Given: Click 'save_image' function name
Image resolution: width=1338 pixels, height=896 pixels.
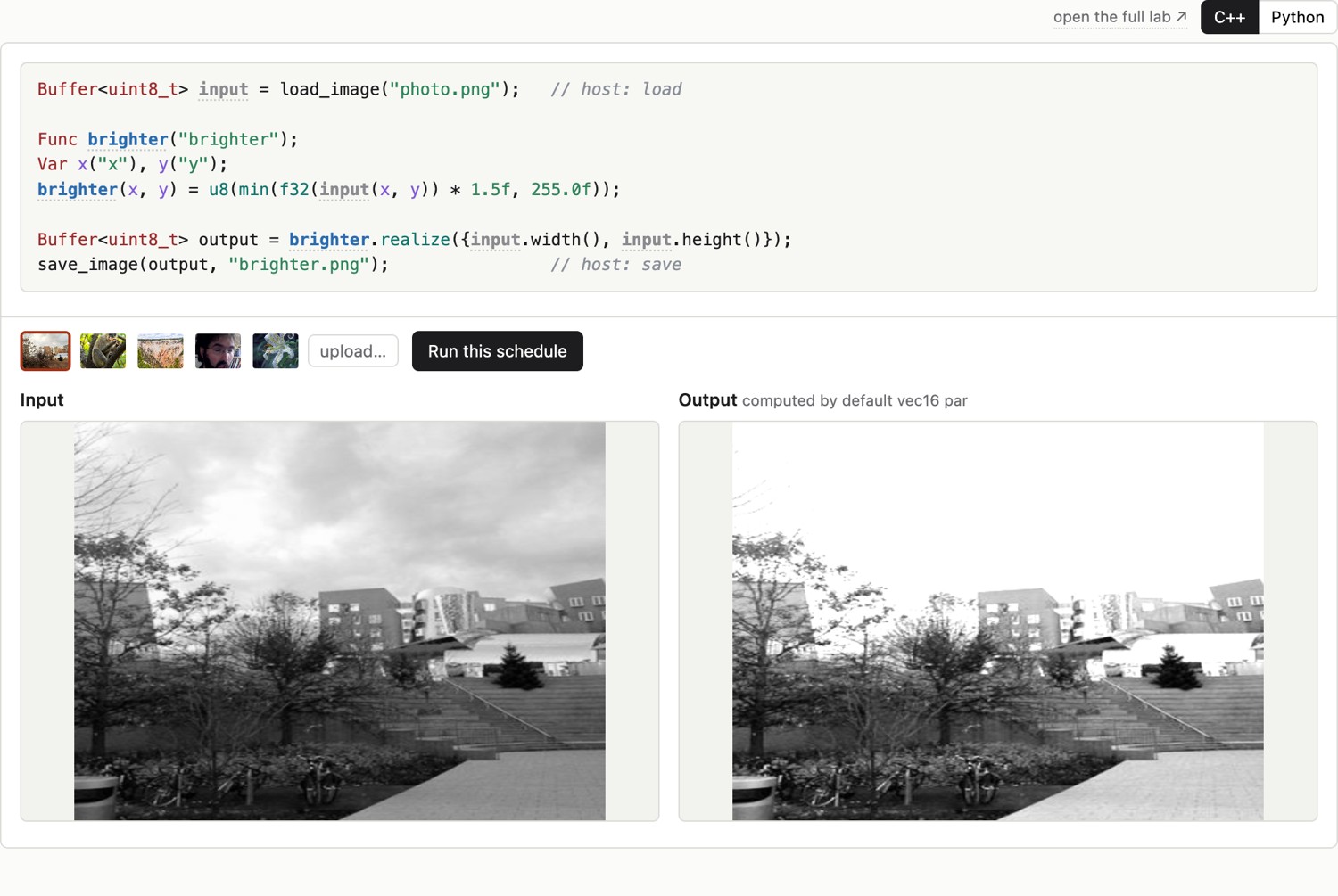Looking at the screenshot, I should 87,264.
